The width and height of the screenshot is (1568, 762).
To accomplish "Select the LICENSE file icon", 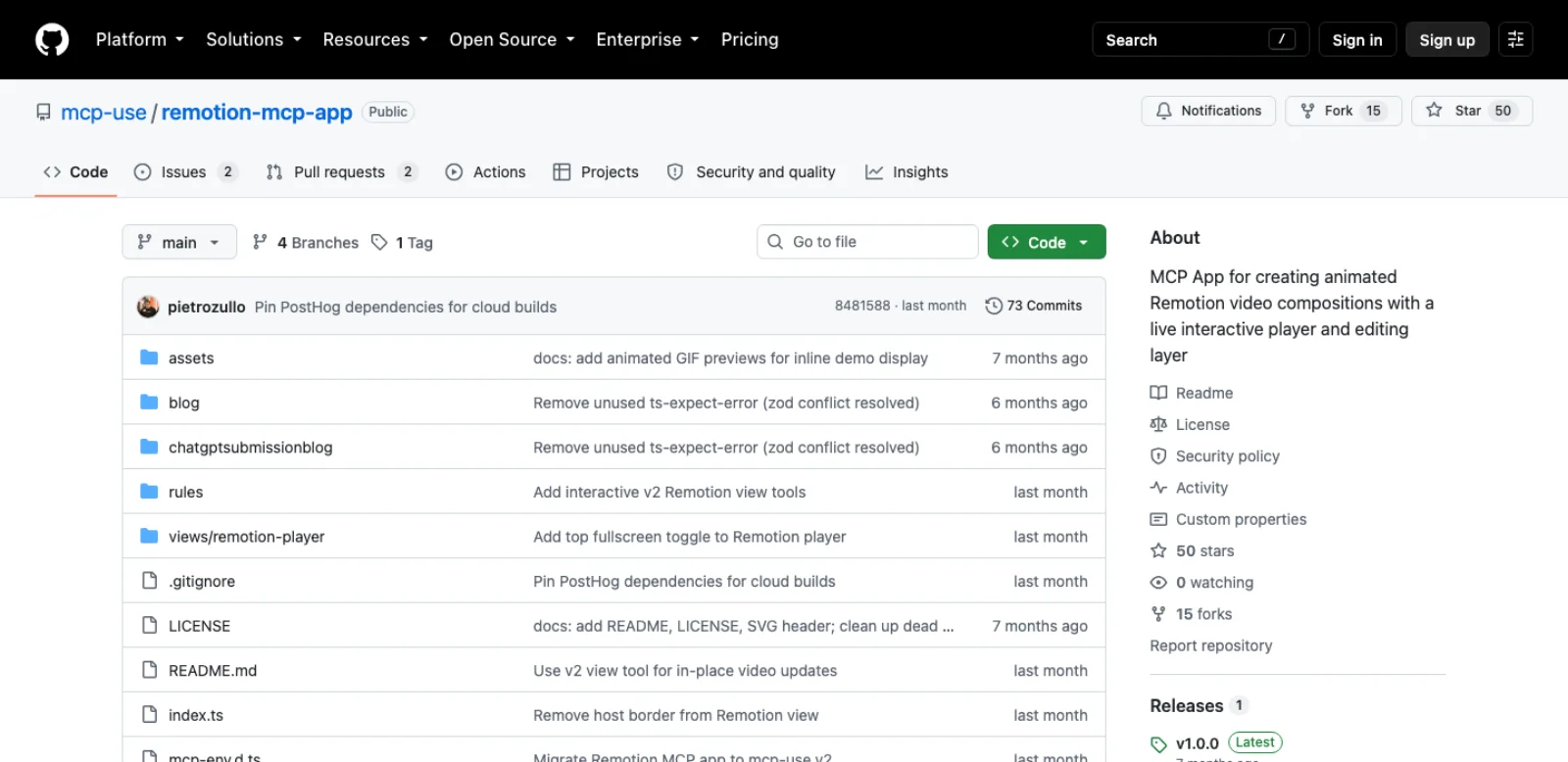I will pos(149,625).
